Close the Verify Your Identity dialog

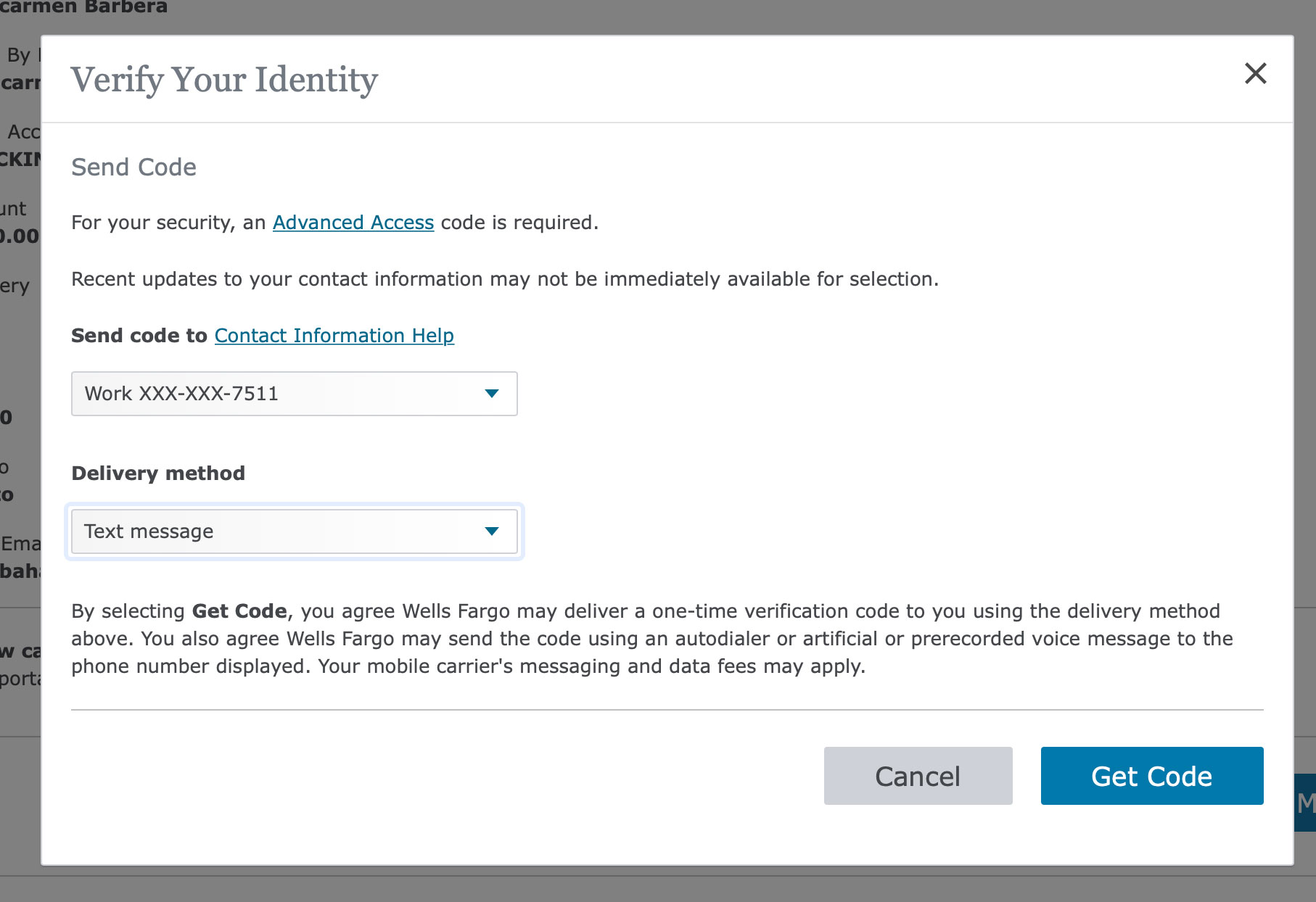pyautogui.click(x=1255, y=73)
